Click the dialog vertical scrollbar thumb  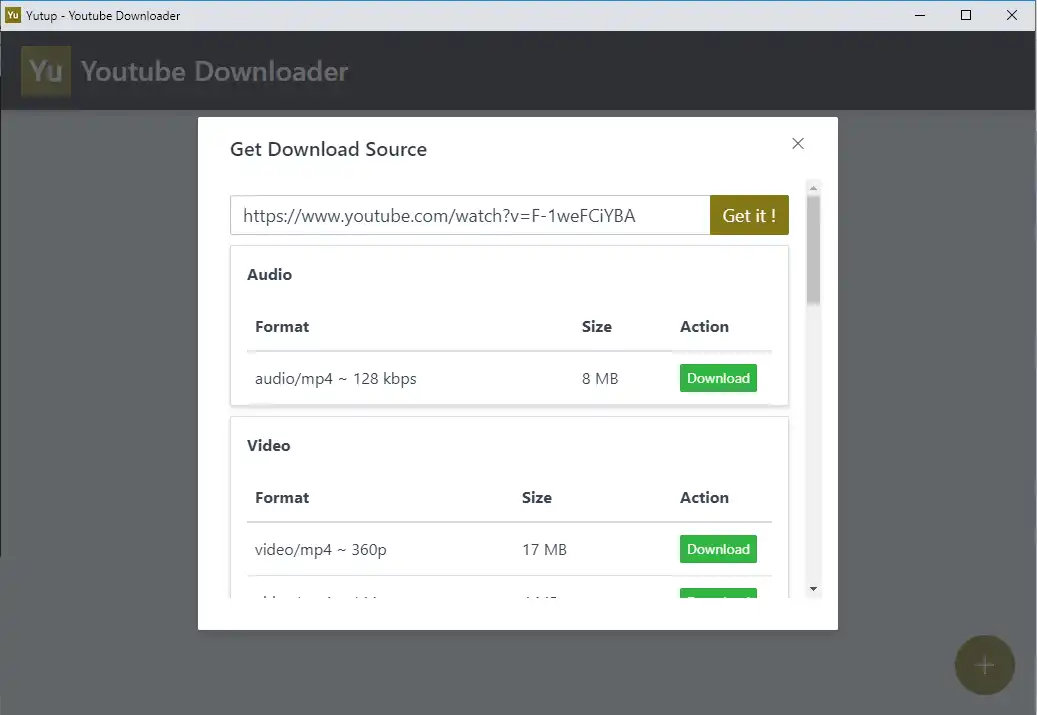coord(813,250)
